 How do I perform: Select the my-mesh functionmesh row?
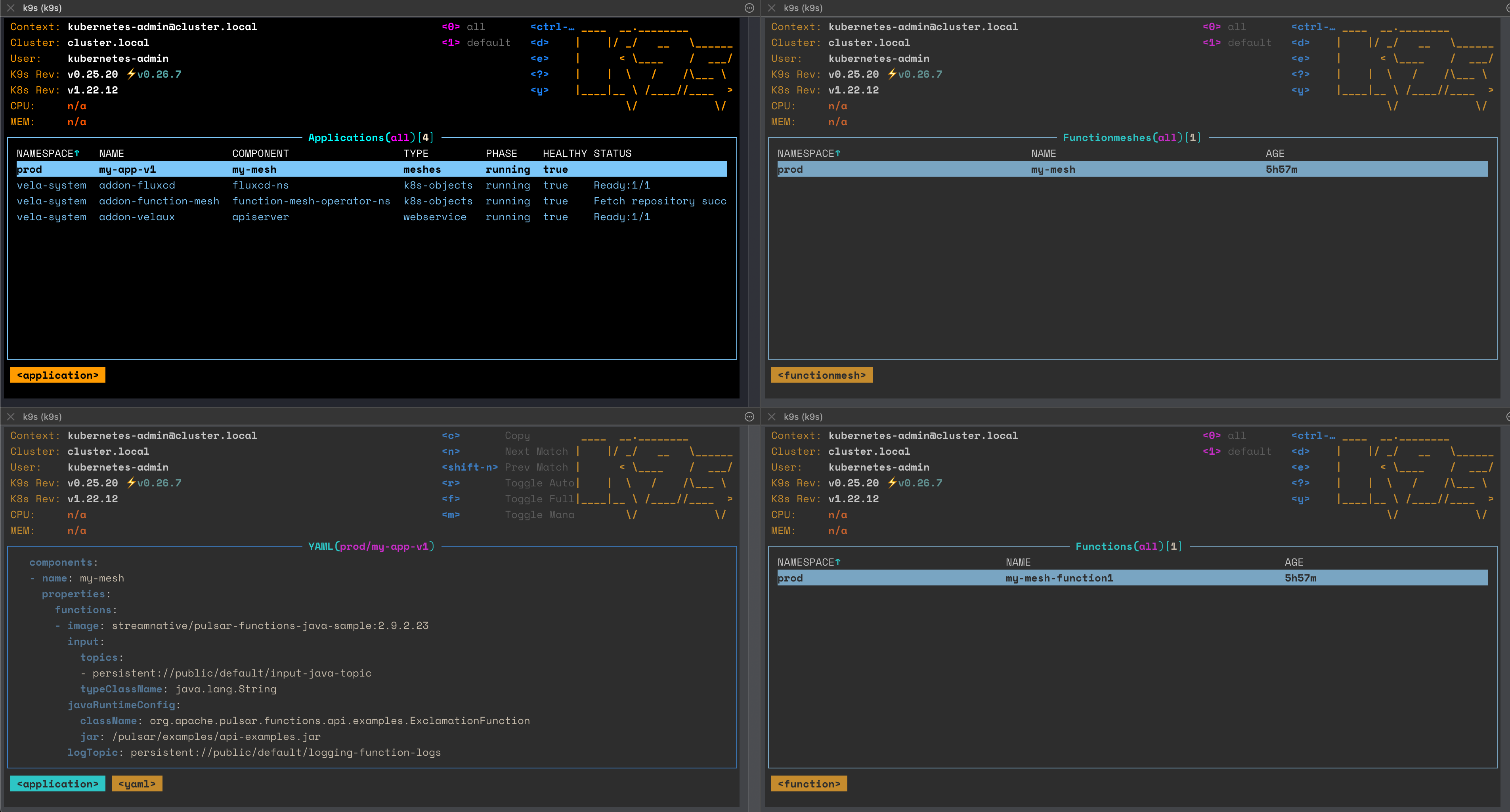[x=1053, y=169]
